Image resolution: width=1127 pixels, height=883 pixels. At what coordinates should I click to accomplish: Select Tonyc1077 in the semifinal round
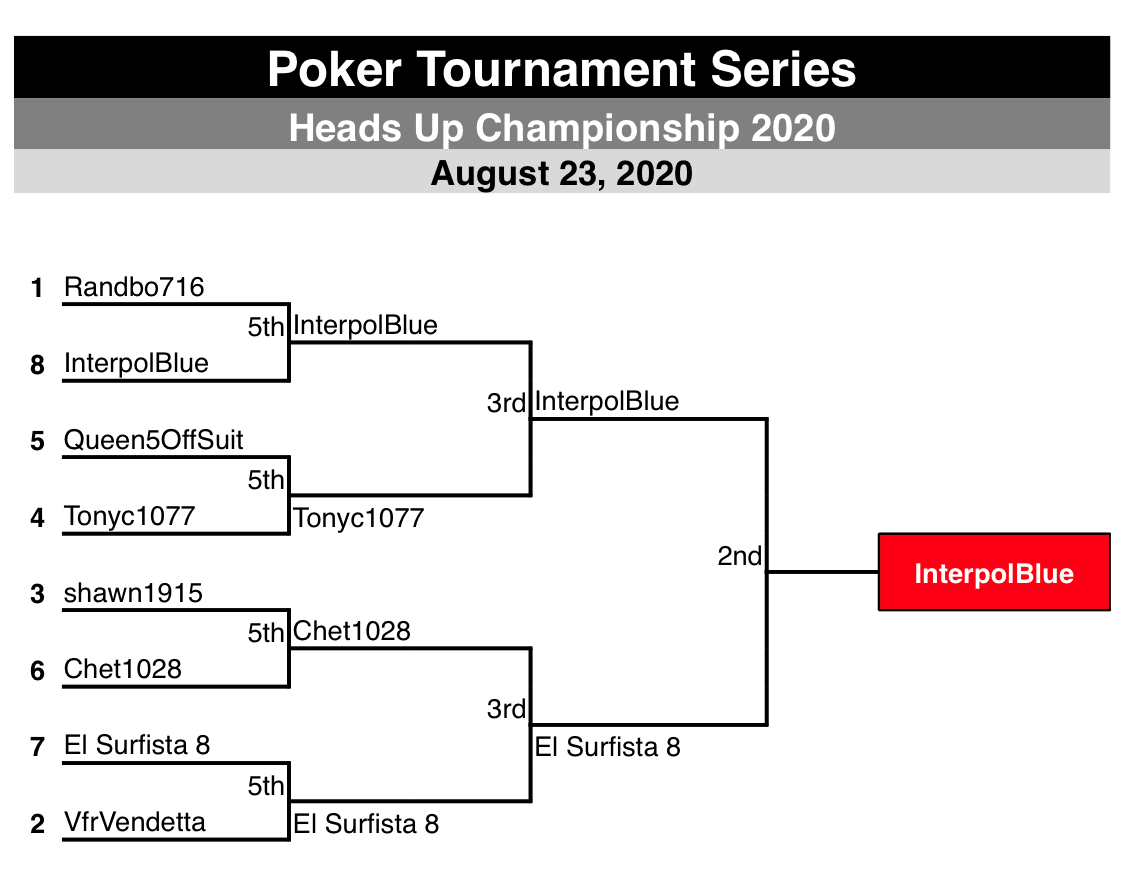[359, 518]
